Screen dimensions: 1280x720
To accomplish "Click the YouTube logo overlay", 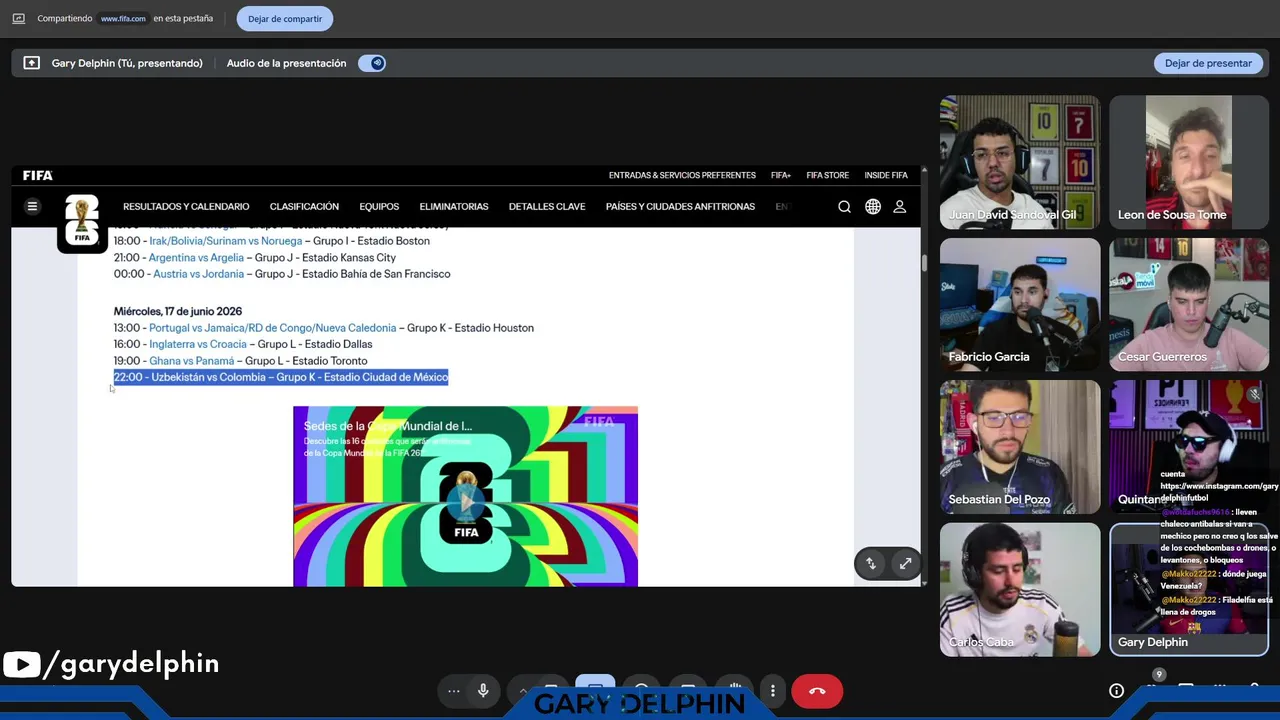I will tap(21, 665).
